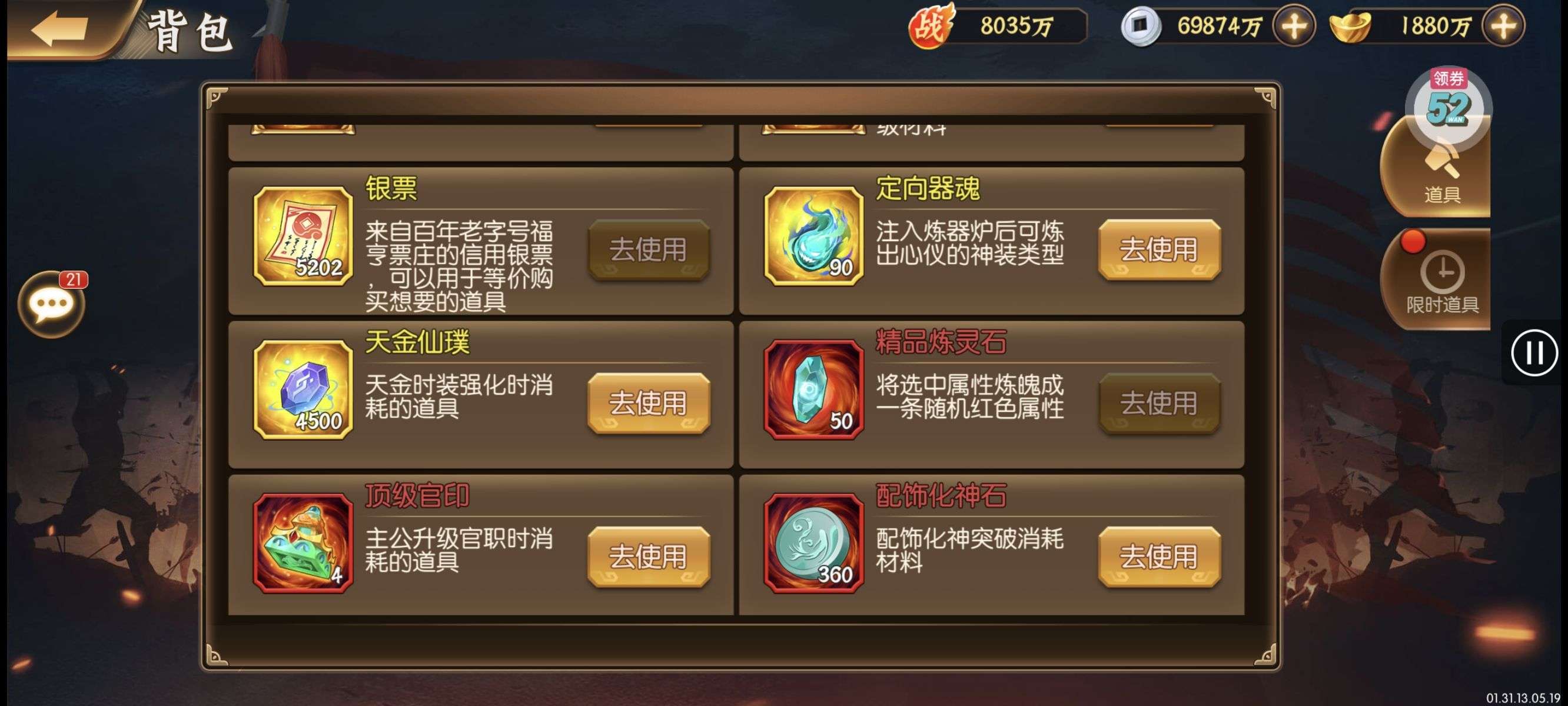Click 去使用 for 配饰化神石
Image resolution: width=1568 pixels, height=706 pixels.
coord(1159,557)
